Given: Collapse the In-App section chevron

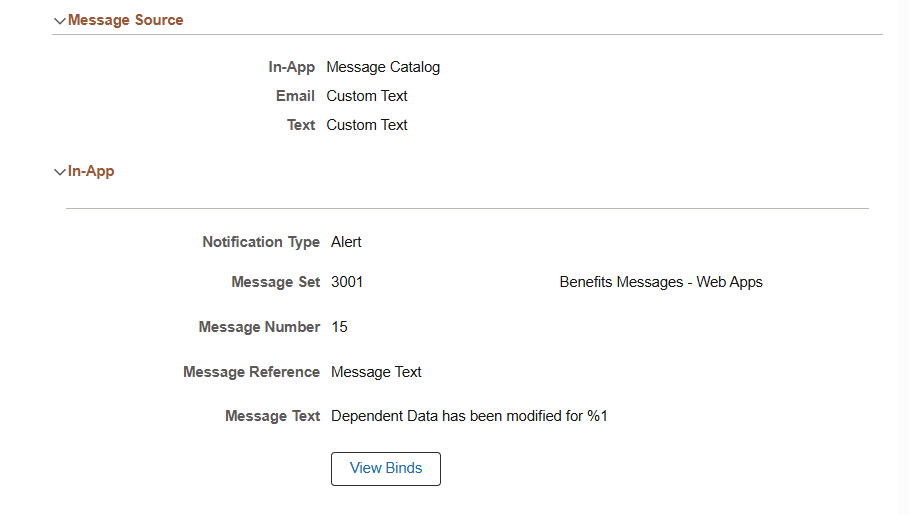Looking at the screenshot, I should point(59,172).
